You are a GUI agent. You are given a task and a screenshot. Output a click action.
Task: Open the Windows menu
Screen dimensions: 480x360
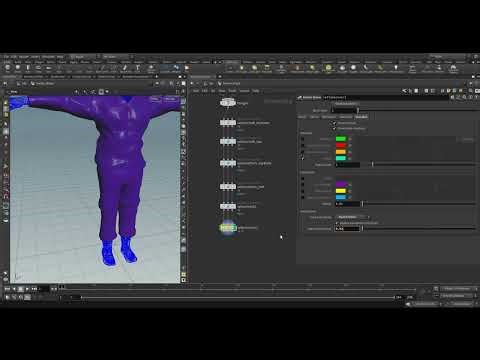coord(48,57)
